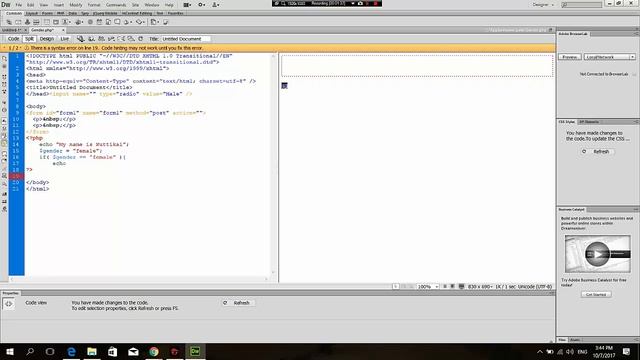This screenshot has height=360, width=640.
Task: Close the Gender.php document tab
Action: click(63, 30)
